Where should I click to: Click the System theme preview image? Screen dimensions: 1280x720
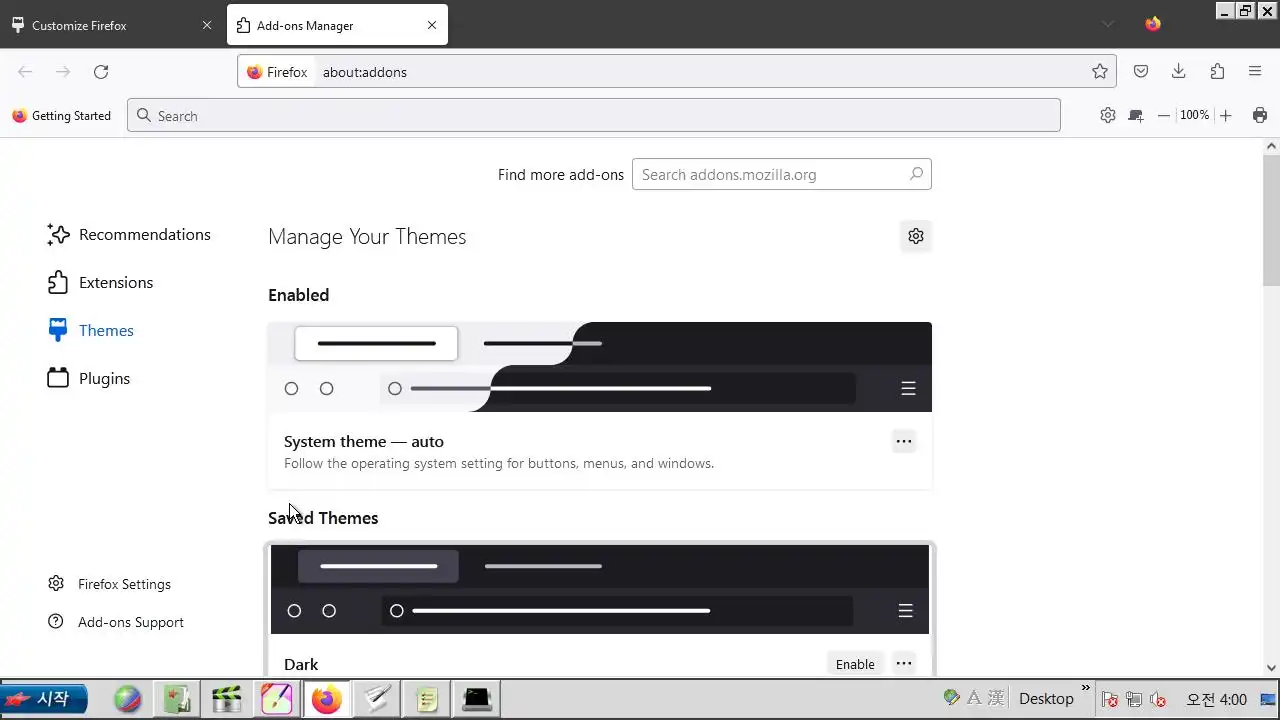coord(600,367)
